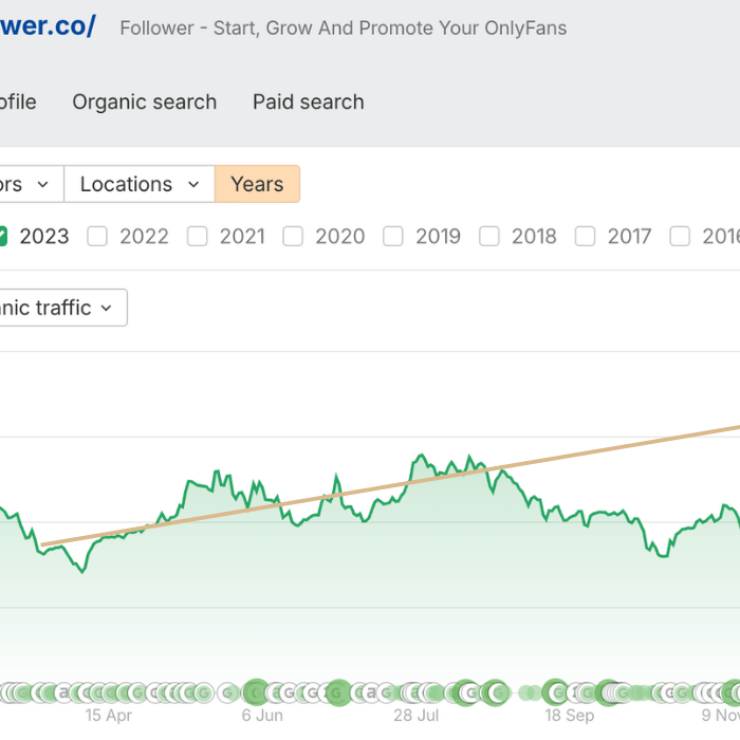This screenshot has height=740, width=740.
Task: Tick the 2020 year checkbox
Action: (x=293, y=236)
